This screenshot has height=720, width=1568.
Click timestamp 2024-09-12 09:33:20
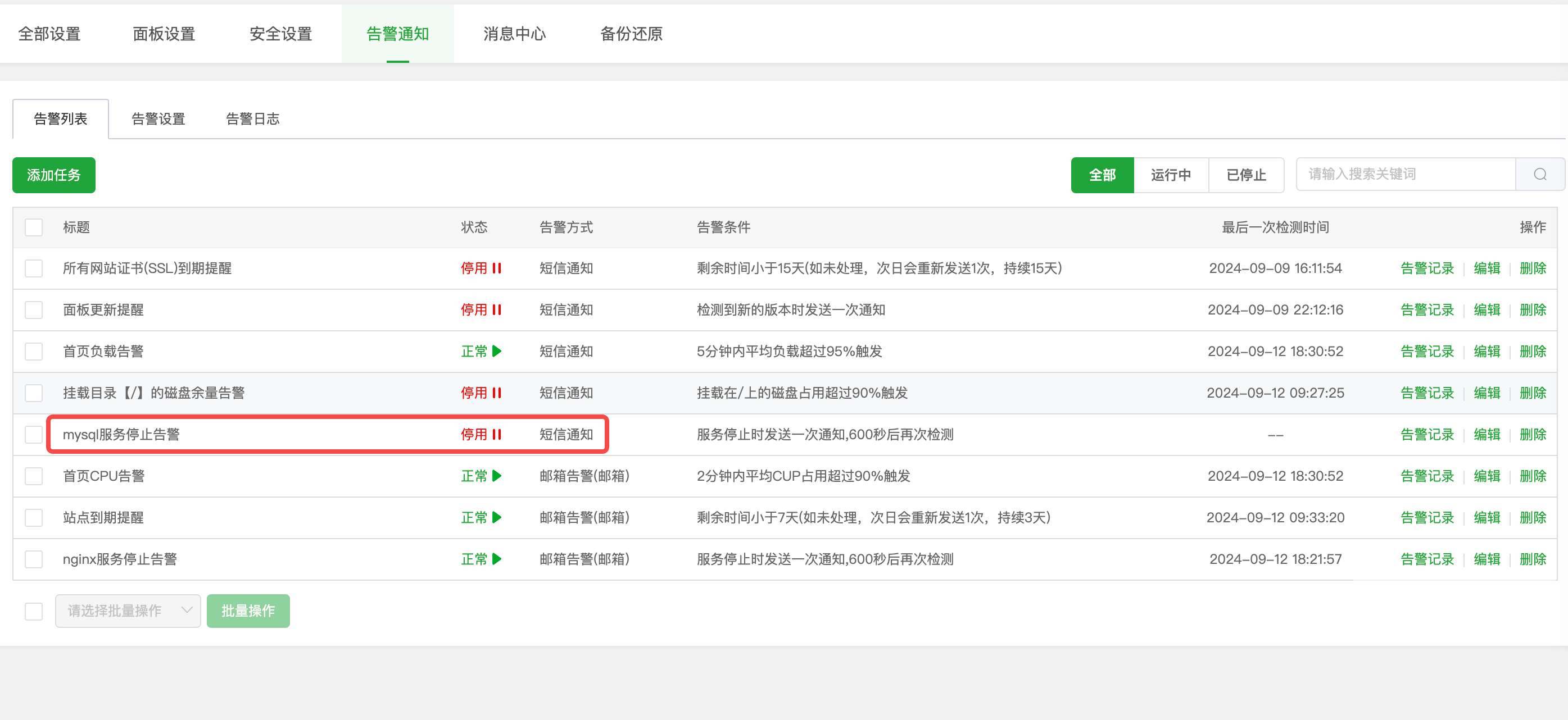pyautogui.click(x=1275, y=517)
